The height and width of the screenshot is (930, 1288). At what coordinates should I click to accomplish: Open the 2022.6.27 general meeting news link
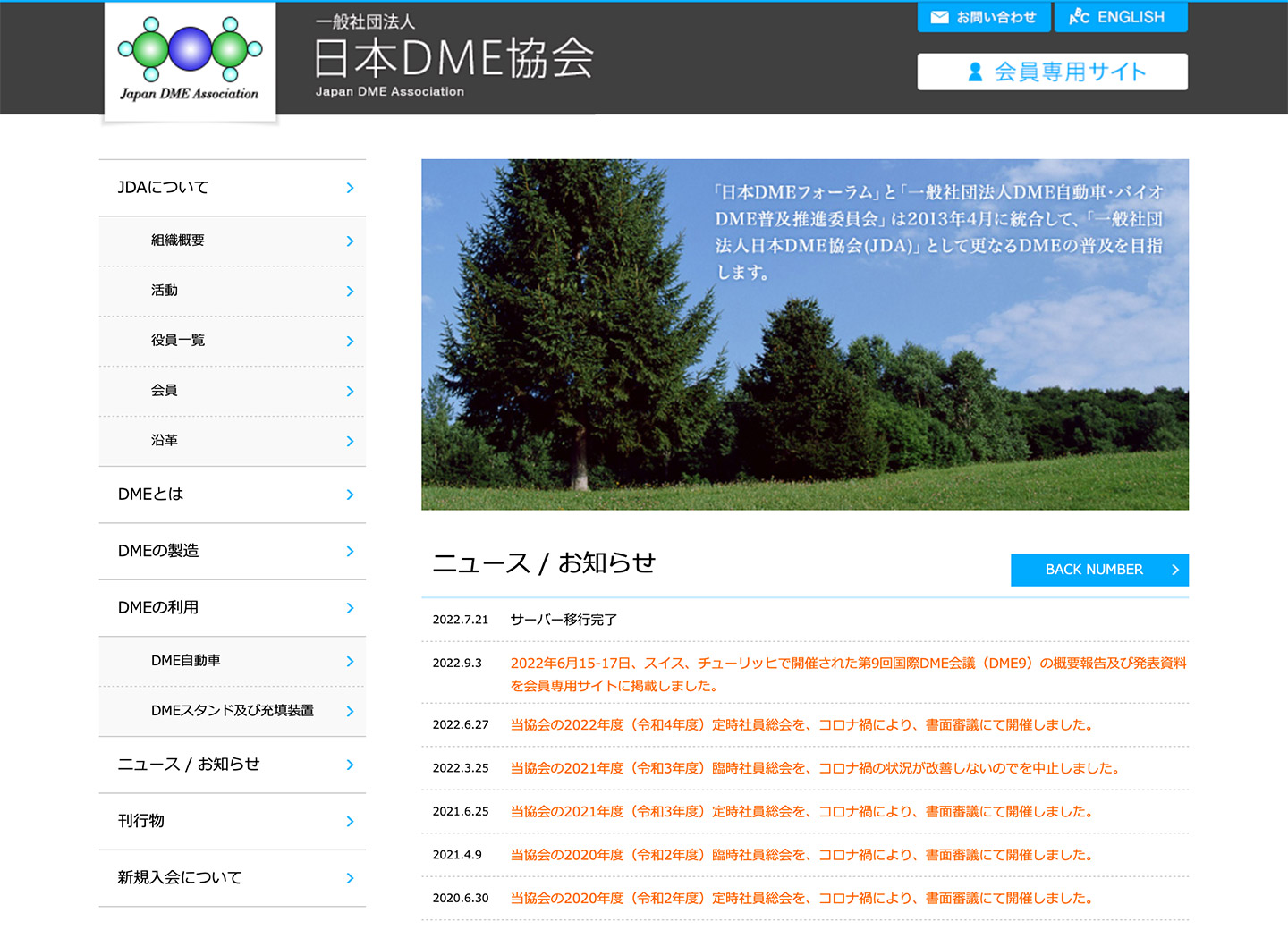click(800, 724)
